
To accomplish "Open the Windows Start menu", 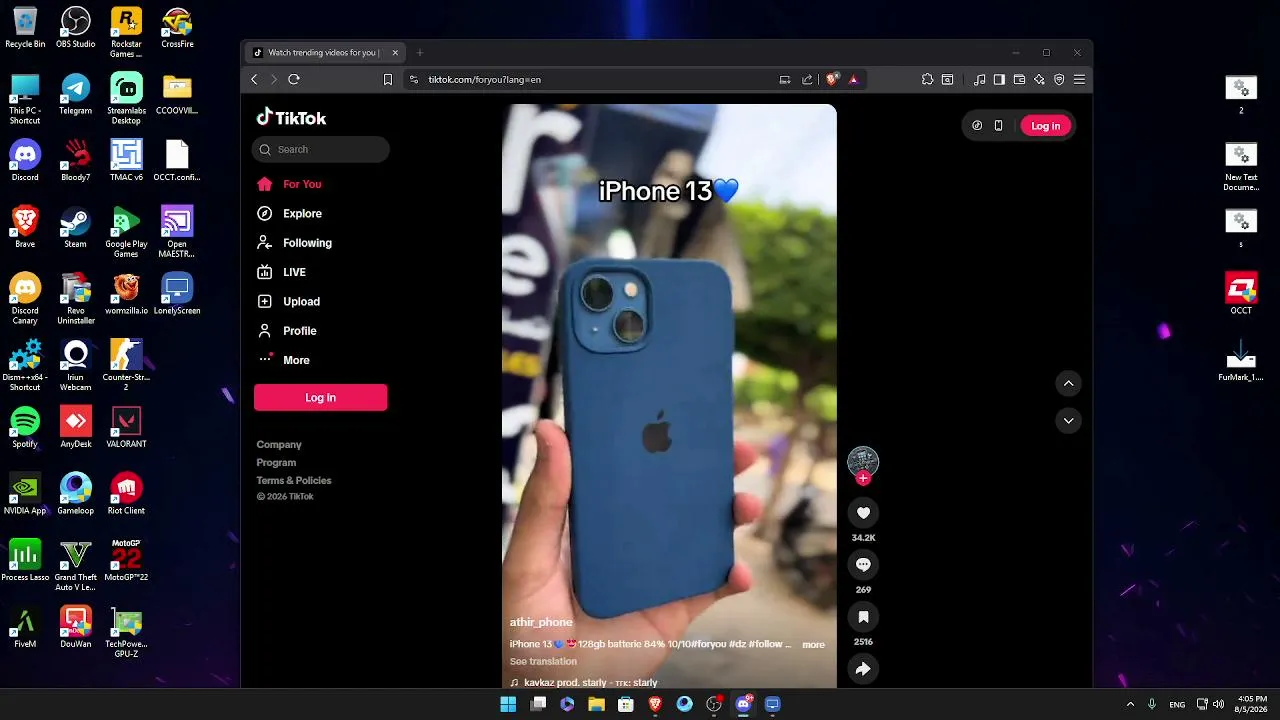I will click(x=508, y=704).
